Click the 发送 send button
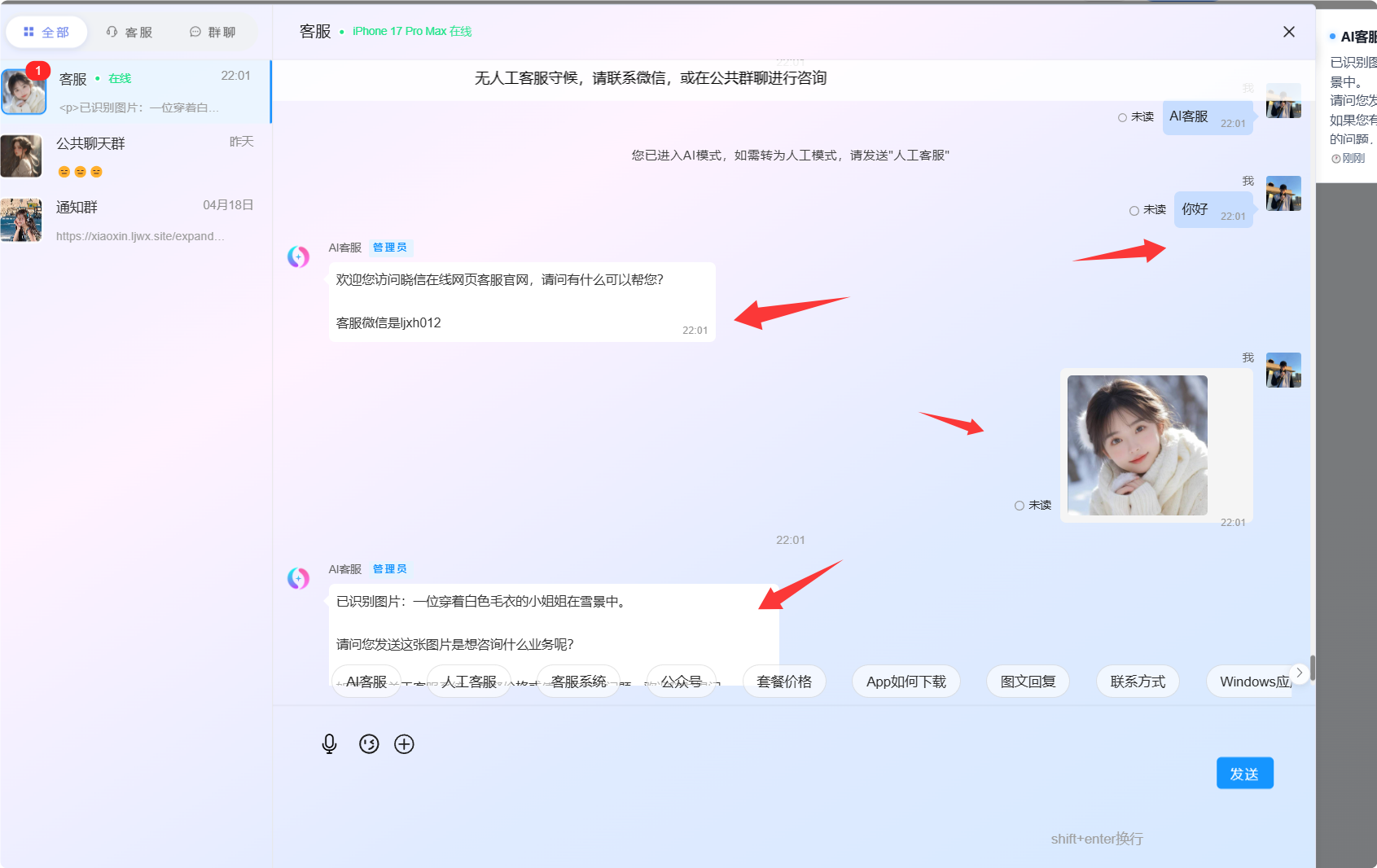Viewport: 1377px width, 868px height. 1244,774
